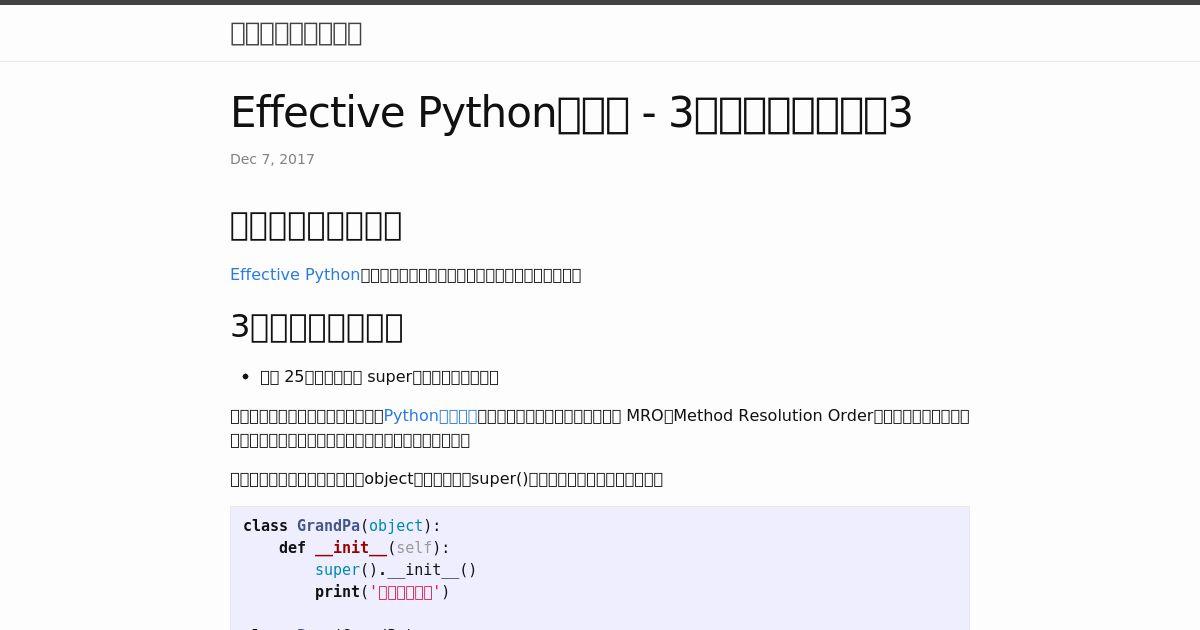Open the blog title link in header
Screen dimensions: 1200x630
click(296, 33)
